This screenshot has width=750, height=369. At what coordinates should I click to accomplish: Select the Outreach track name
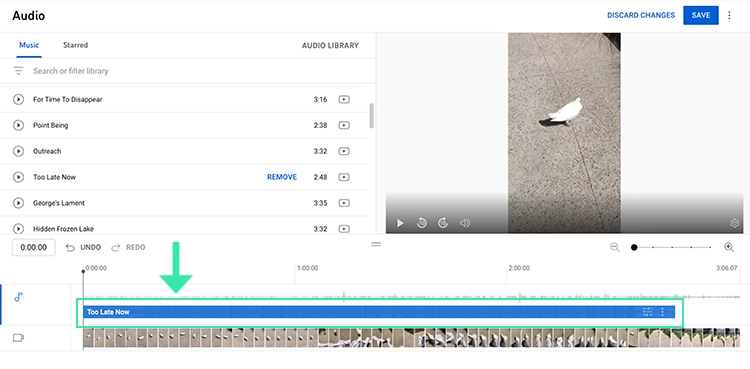47,151
